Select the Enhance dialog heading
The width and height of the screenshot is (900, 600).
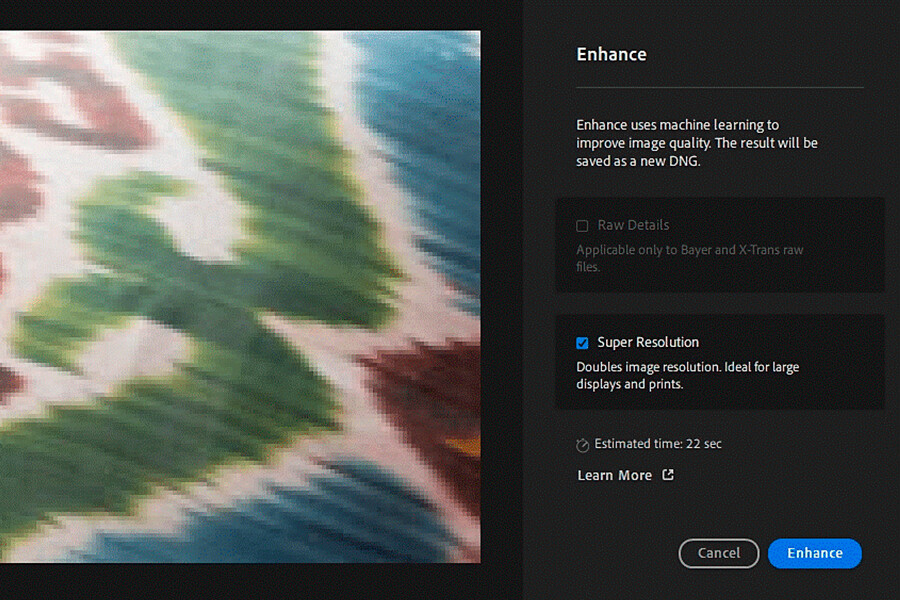611,54
